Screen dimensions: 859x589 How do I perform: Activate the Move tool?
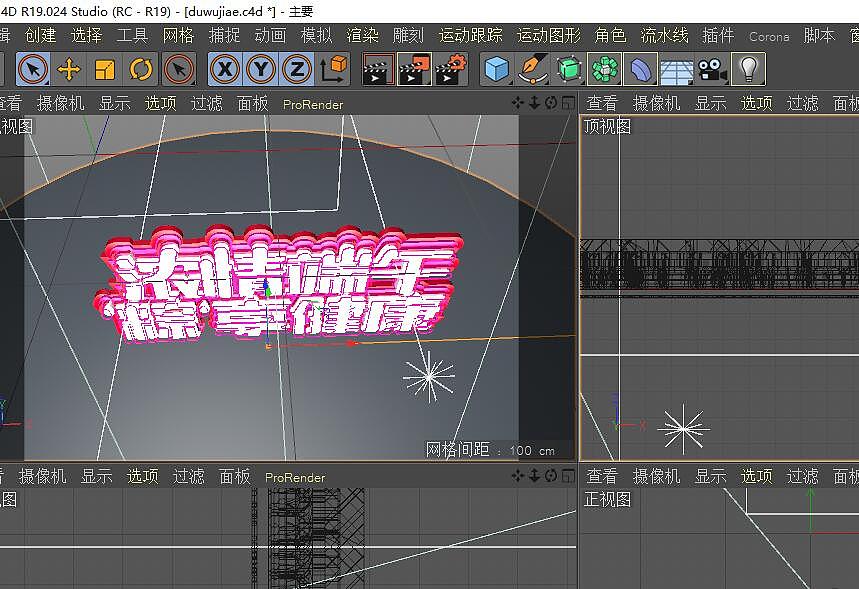tap(69, 70)
